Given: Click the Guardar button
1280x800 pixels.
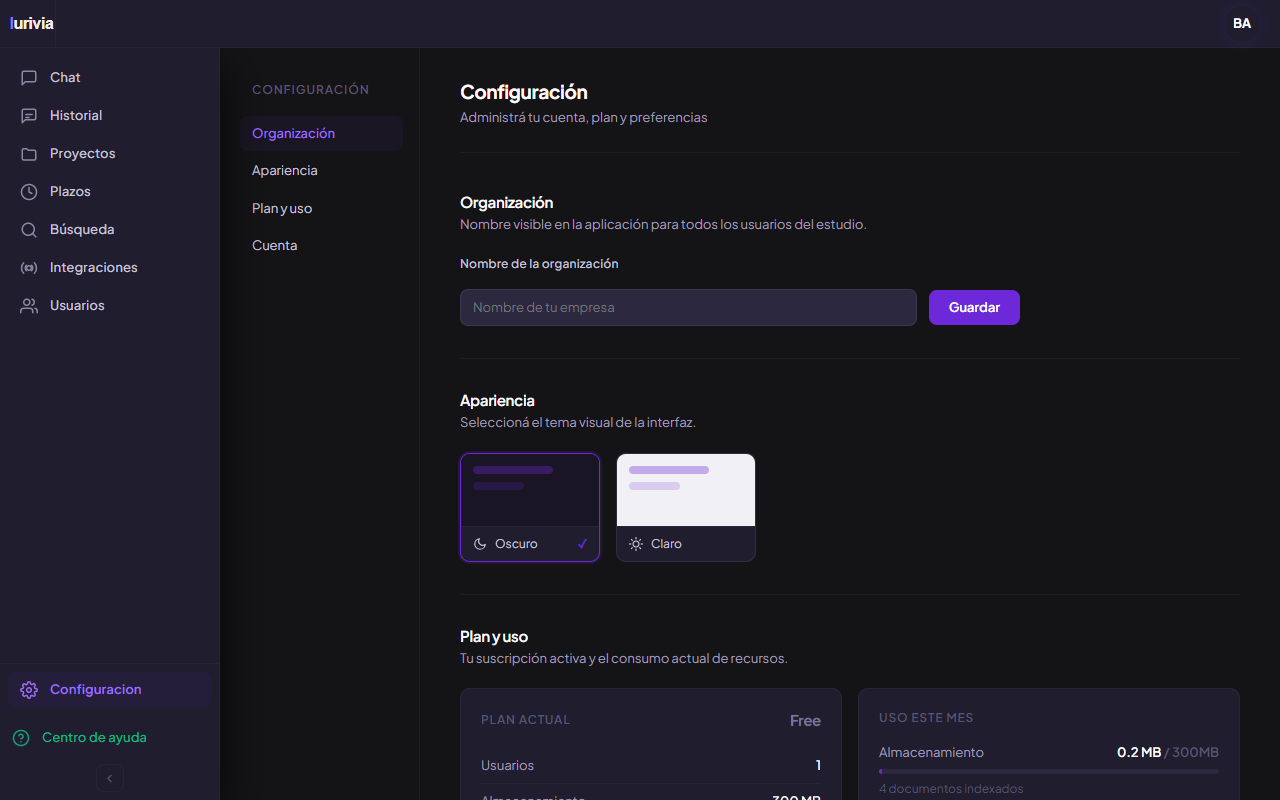Looking at the screenshot, I should click(x=974, y=308).
